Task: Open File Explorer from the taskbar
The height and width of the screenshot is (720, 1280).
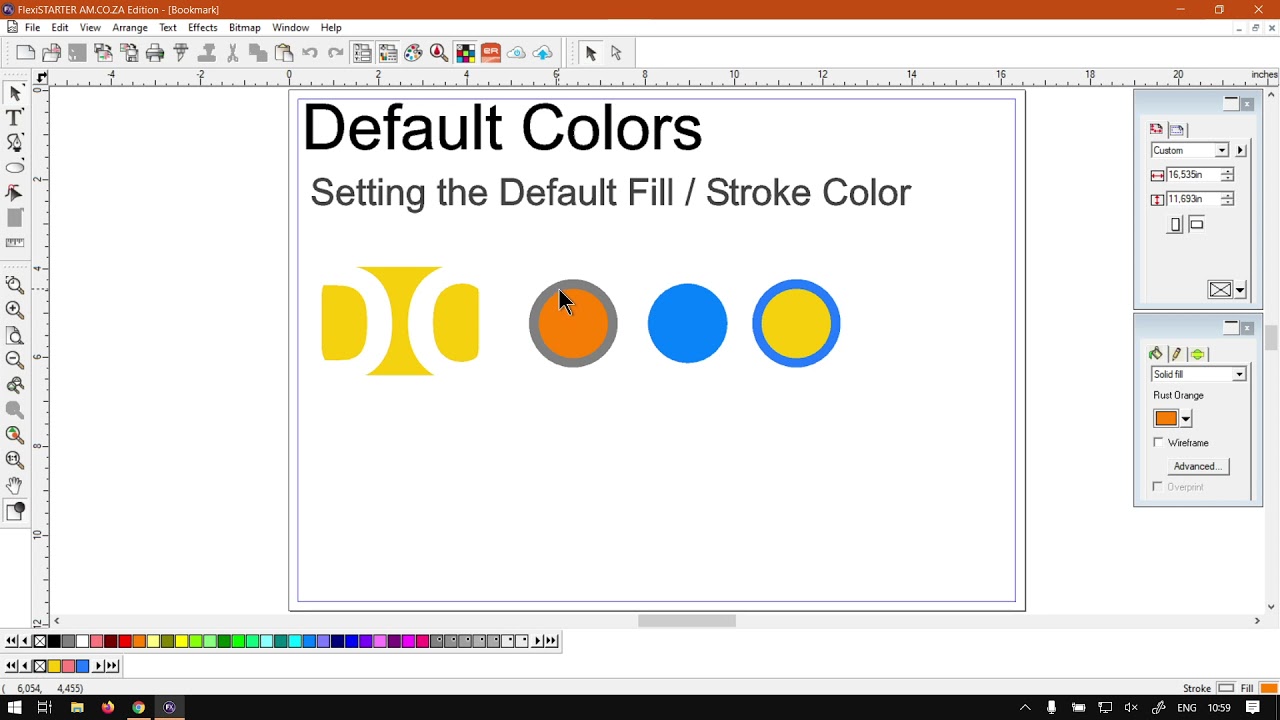Action: coord(77,707)
